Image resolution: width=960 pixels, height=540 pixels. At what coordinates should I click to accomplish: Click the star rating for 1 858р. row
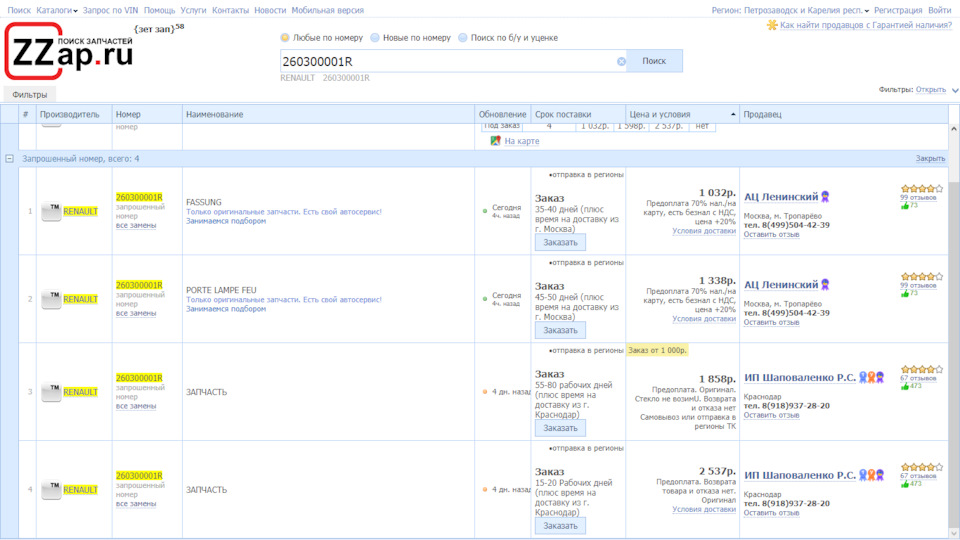[921, 369]
